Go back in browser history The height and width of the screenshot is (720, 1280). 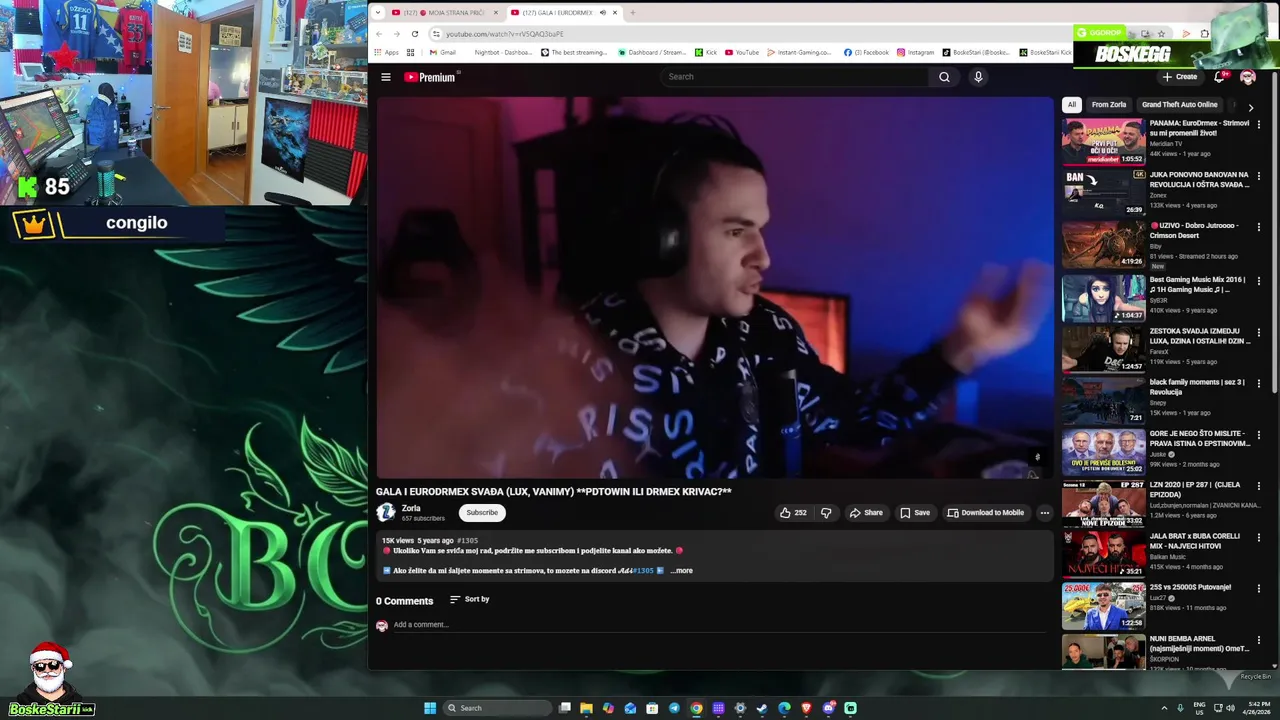click(x=379, y=34)
